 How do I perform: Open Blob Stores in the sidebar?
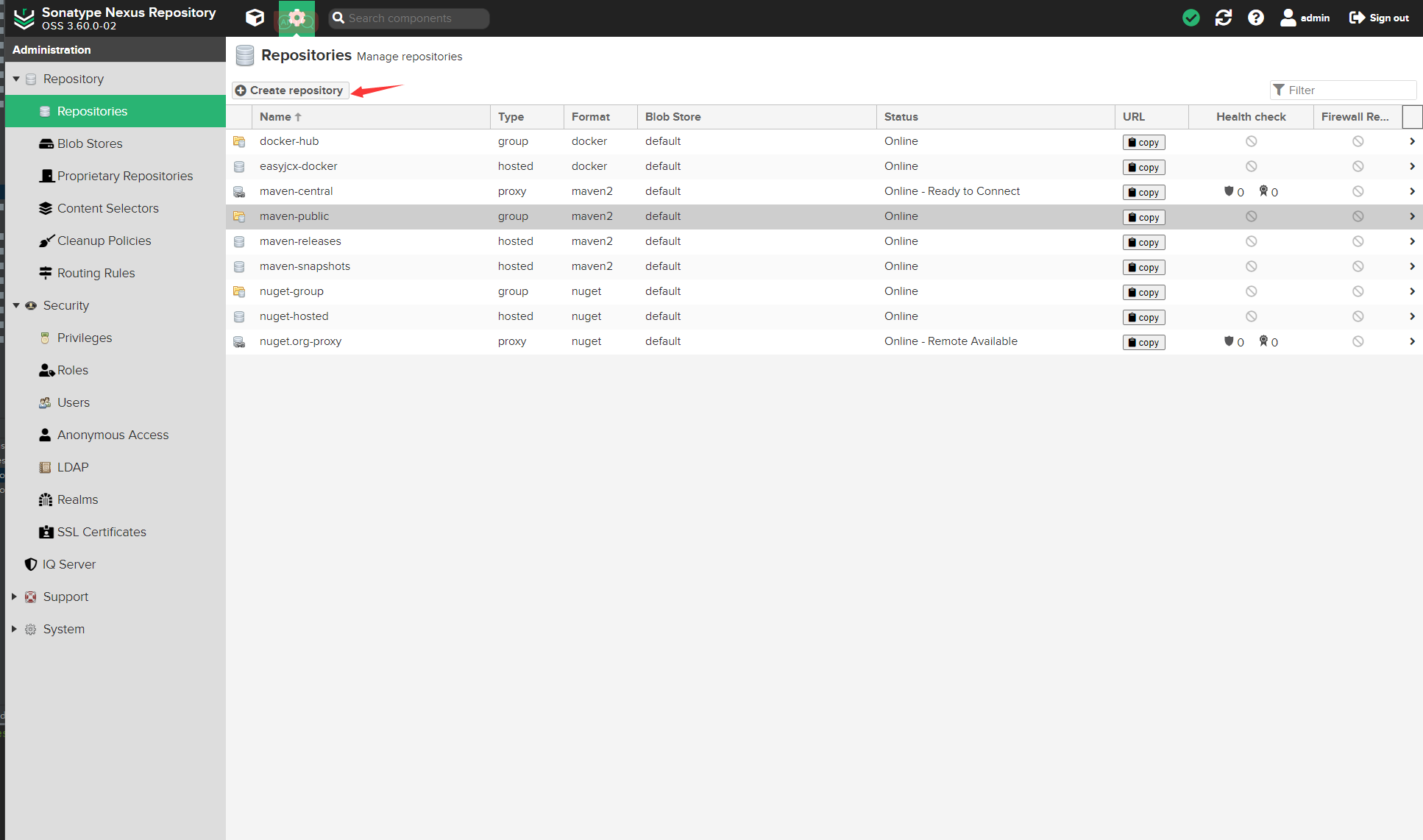(115, 143)
